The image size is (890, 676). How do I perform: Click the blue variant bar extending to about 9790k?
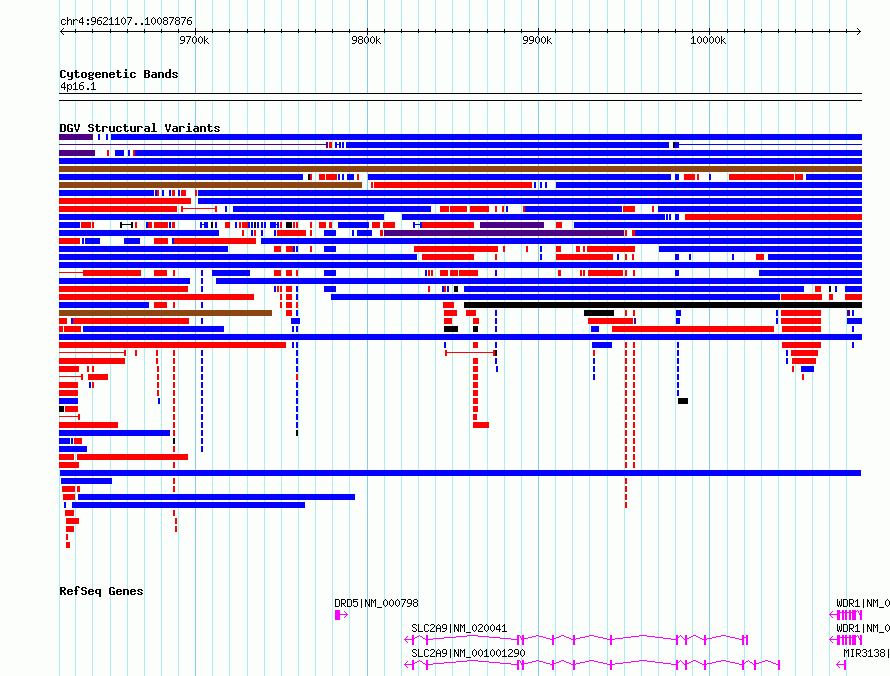[216, 497]
